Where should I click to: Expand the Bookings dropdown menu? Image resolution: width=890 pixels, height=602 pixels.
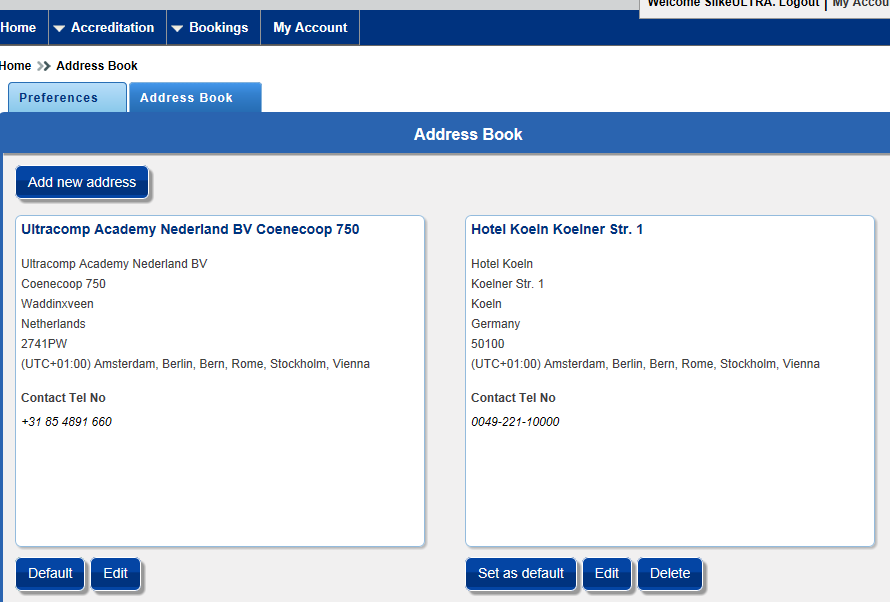(213, 27)
